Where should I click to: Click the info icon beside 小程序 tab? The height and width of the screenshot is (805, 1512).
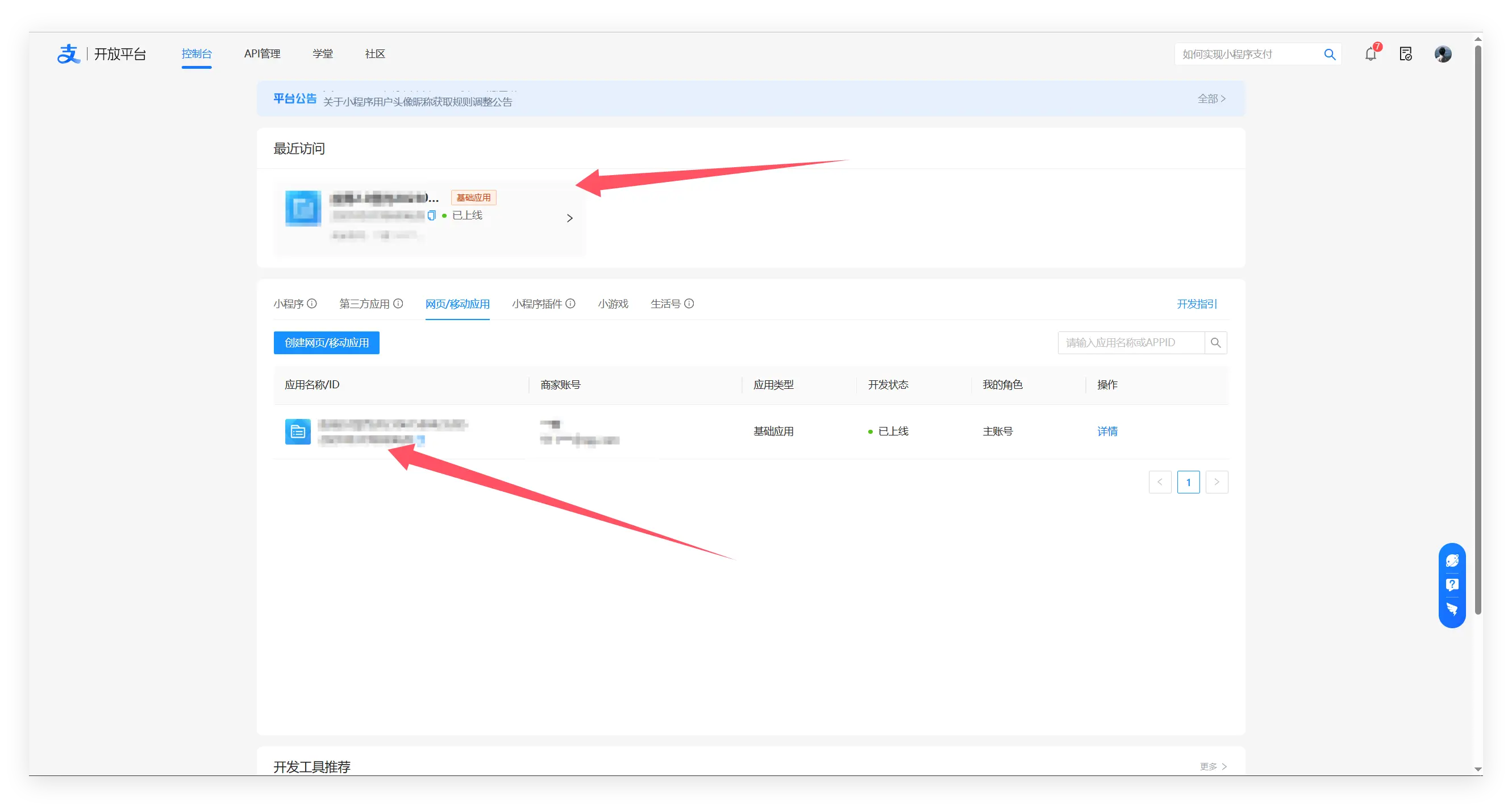[313, 304]
